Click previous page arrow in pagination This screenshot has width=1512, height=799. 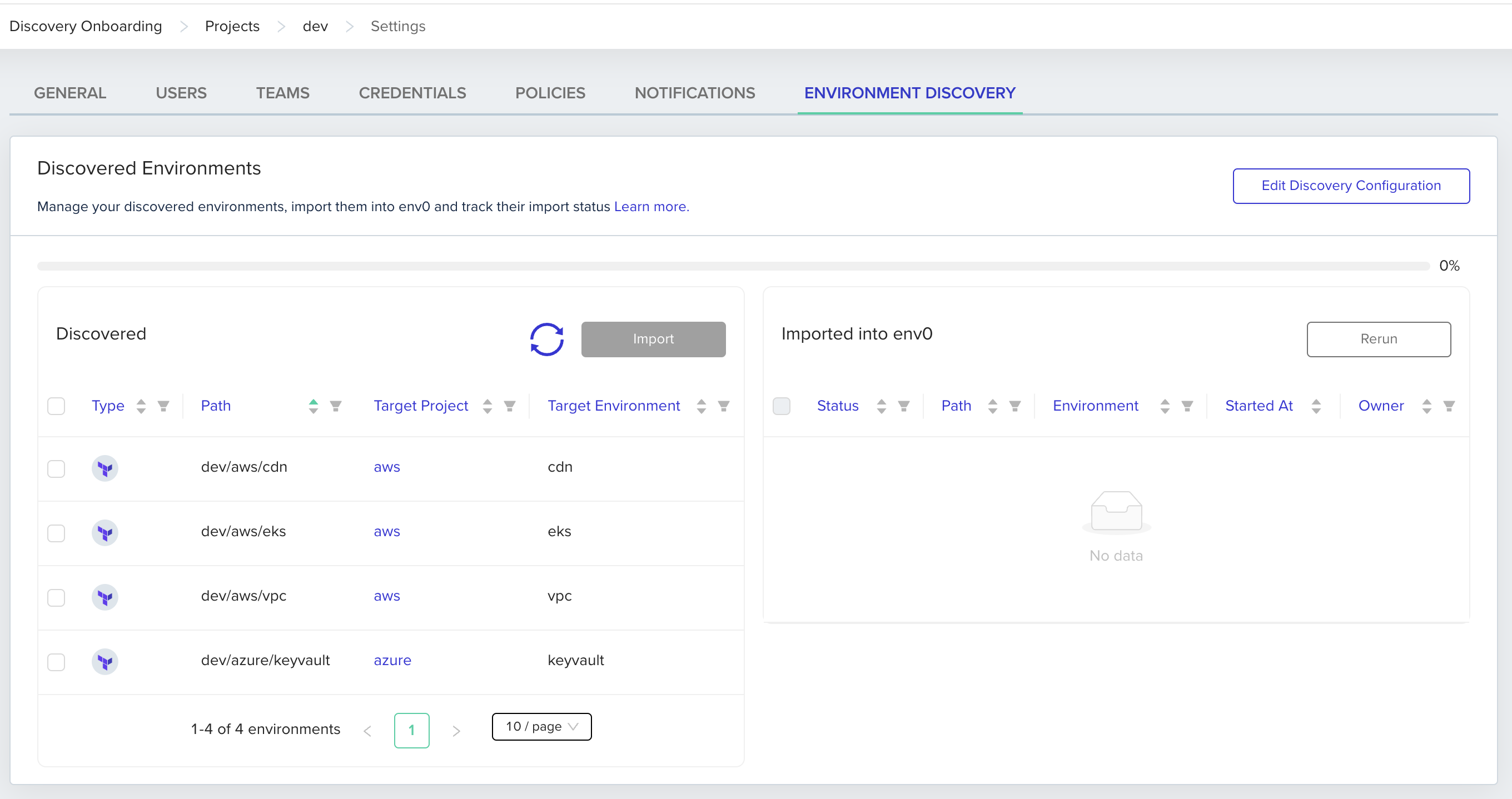coord(367,730)
